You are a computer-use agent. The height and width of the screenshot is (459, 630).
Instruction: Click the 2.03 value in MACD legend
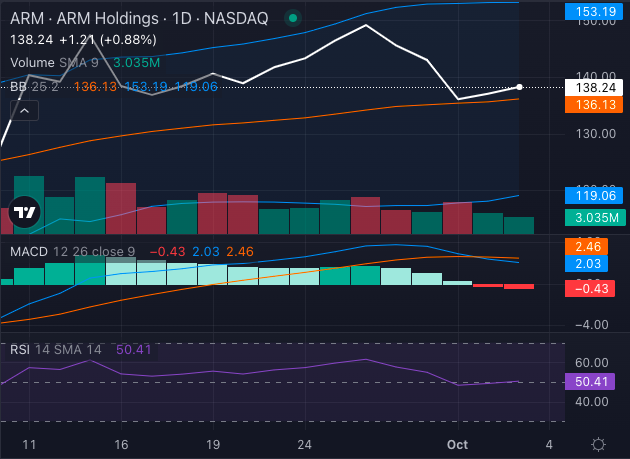(206, 252)
